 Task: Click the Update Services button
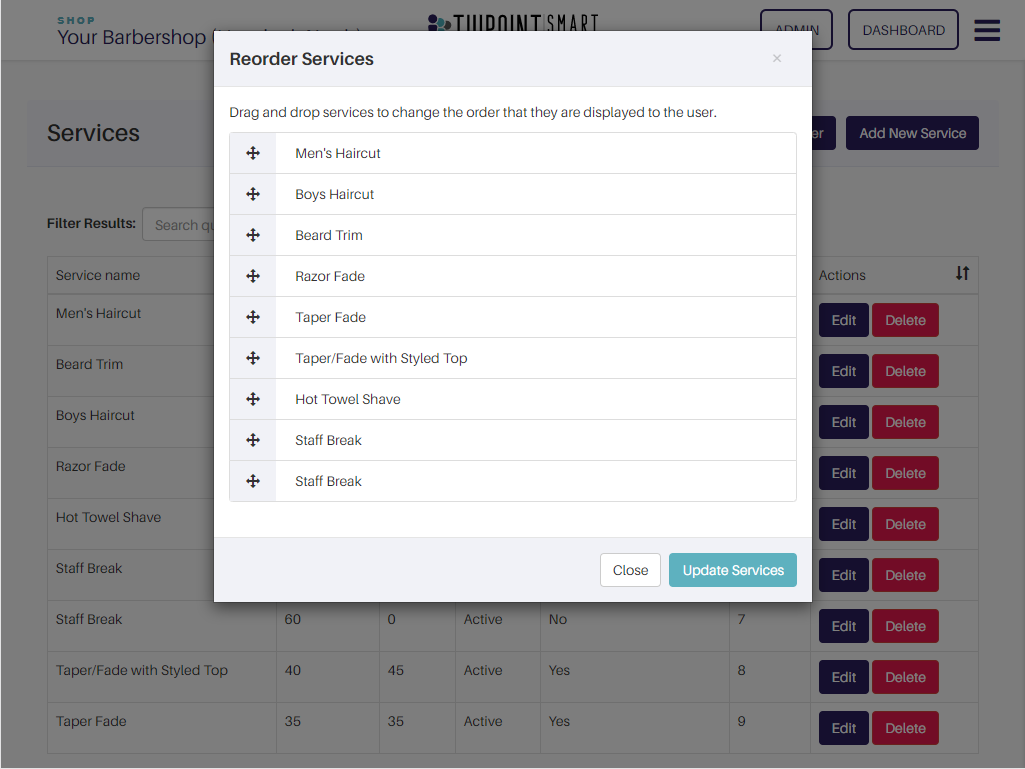733,570
